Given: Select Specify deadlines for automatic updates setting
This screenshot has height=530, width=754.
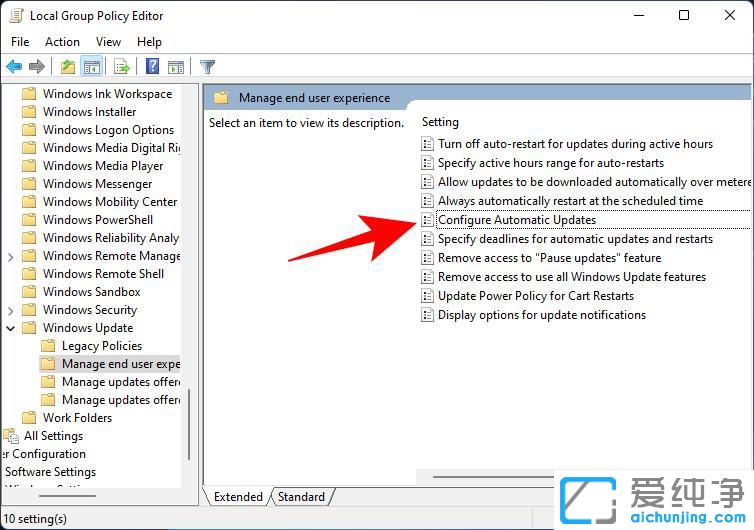Looking at the screenshot, I should [575, 239].
